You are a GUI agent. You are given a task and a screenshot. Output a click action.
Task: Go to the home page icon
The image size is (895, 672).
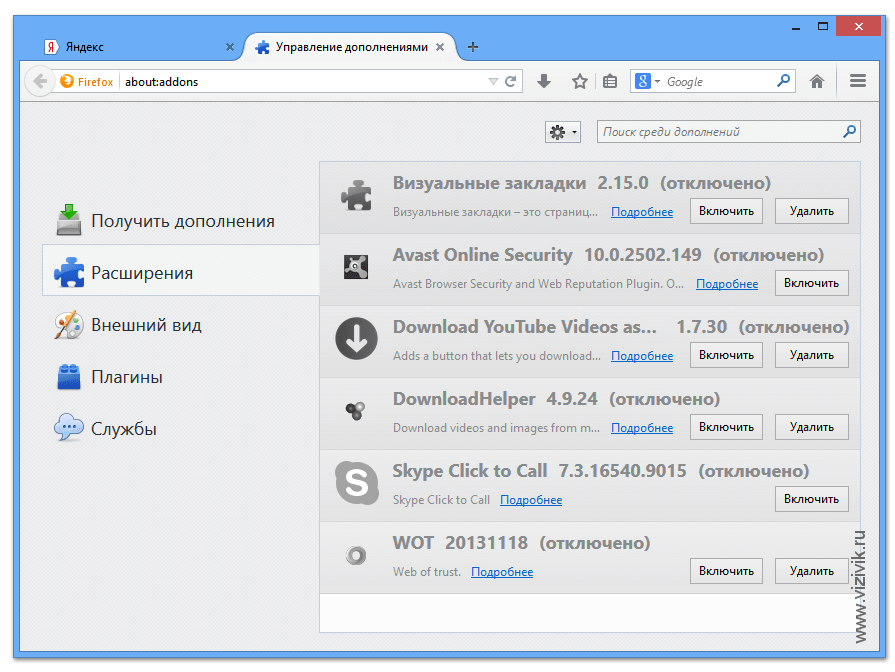point(817,82)
